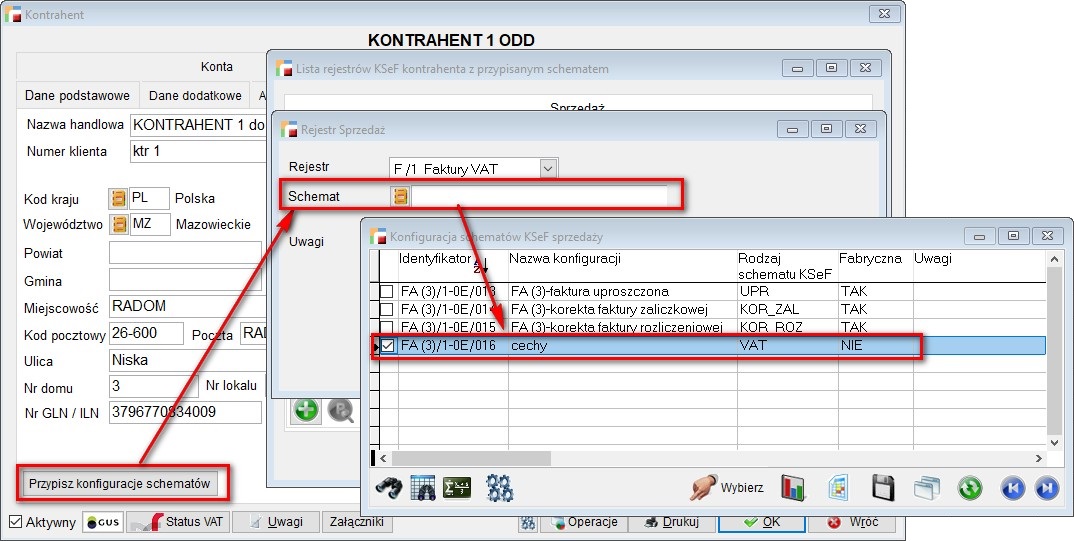Click the floppy disk save icon
Image resolution: width=1074 pixels, height=541 pixels.
click(x=883, y=488)
